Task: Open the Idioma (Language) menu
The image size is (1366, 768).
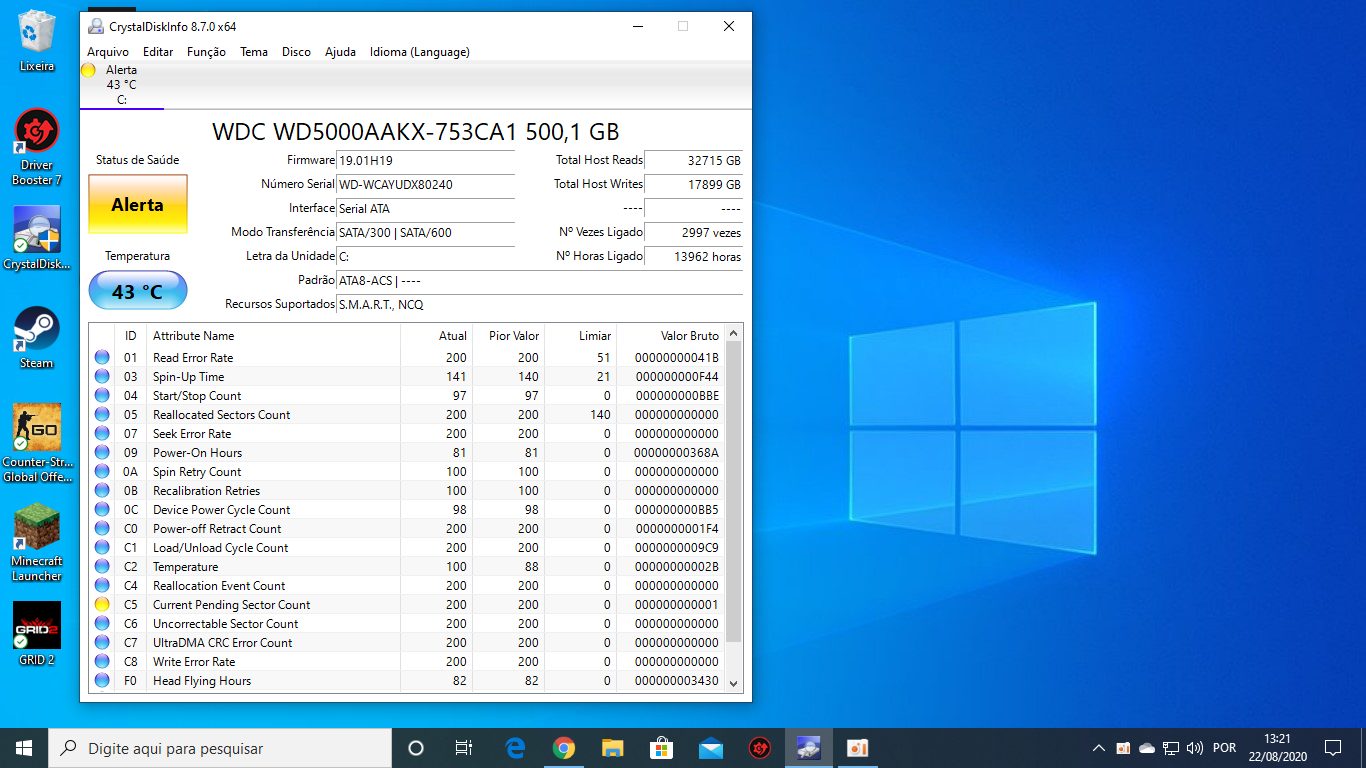Action: [420, 52]
